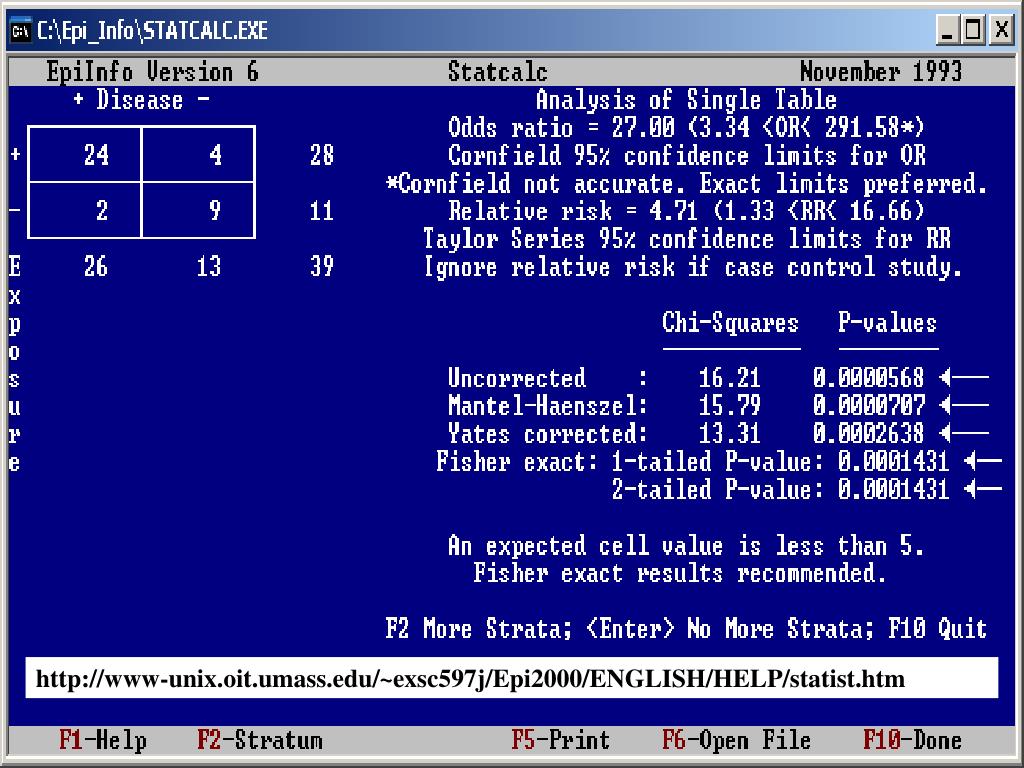
Task: Click F10-Done in the bottom bar
Action: click(x=912, y=740)
